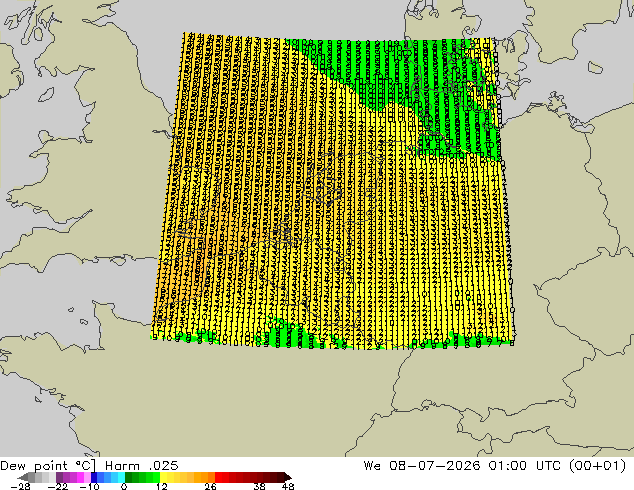634x490 pixels.
Task: Click the 'Dew point °C' title text
Action: (48, 465)
